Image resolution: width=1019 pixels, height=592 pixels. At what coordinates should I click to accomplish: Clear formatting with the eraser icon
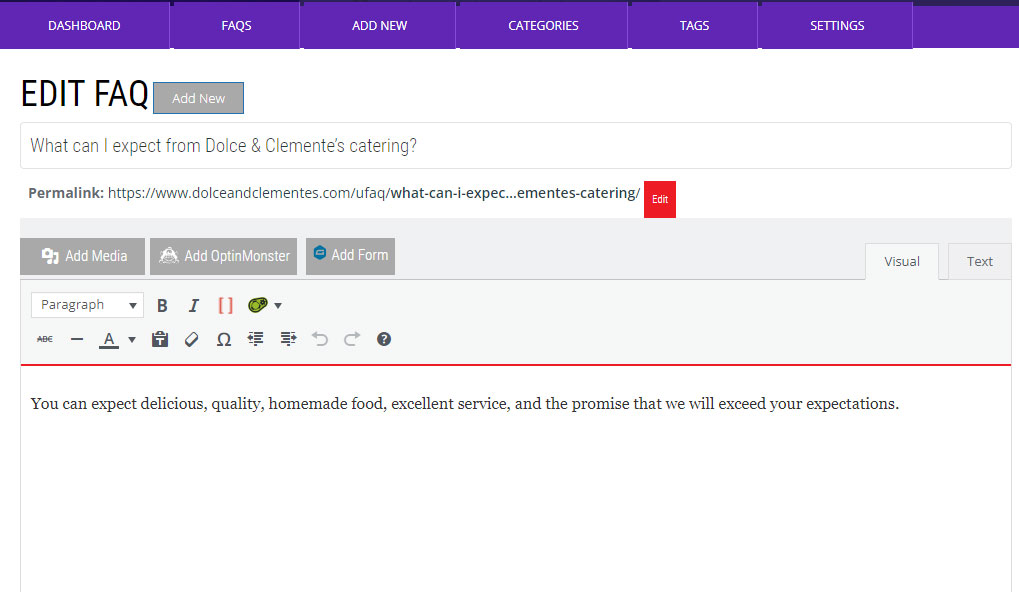coord(192,339)
